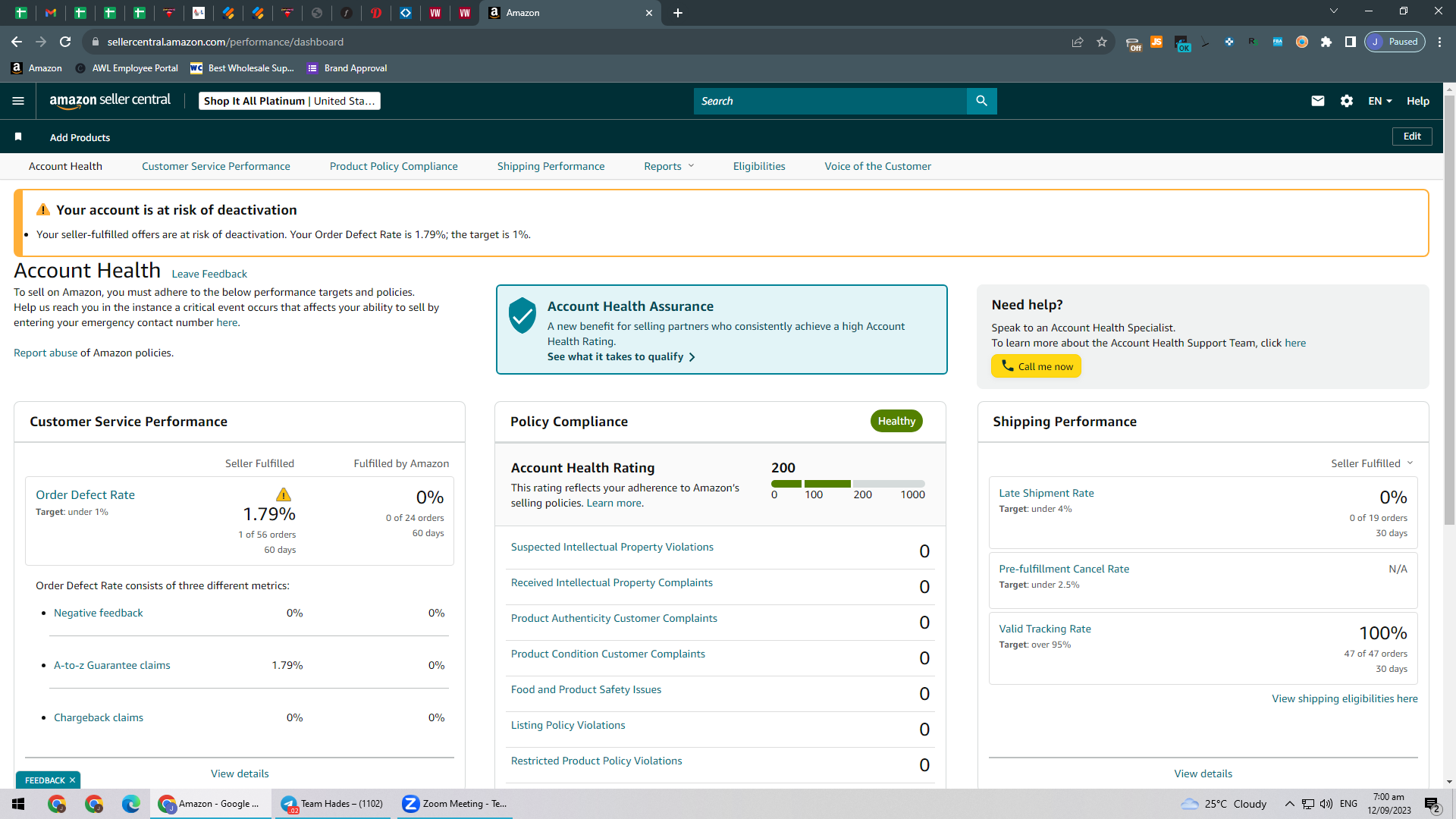1456x819 pixels.
Task: Open the Chargeback claims link
Action: 99,717
